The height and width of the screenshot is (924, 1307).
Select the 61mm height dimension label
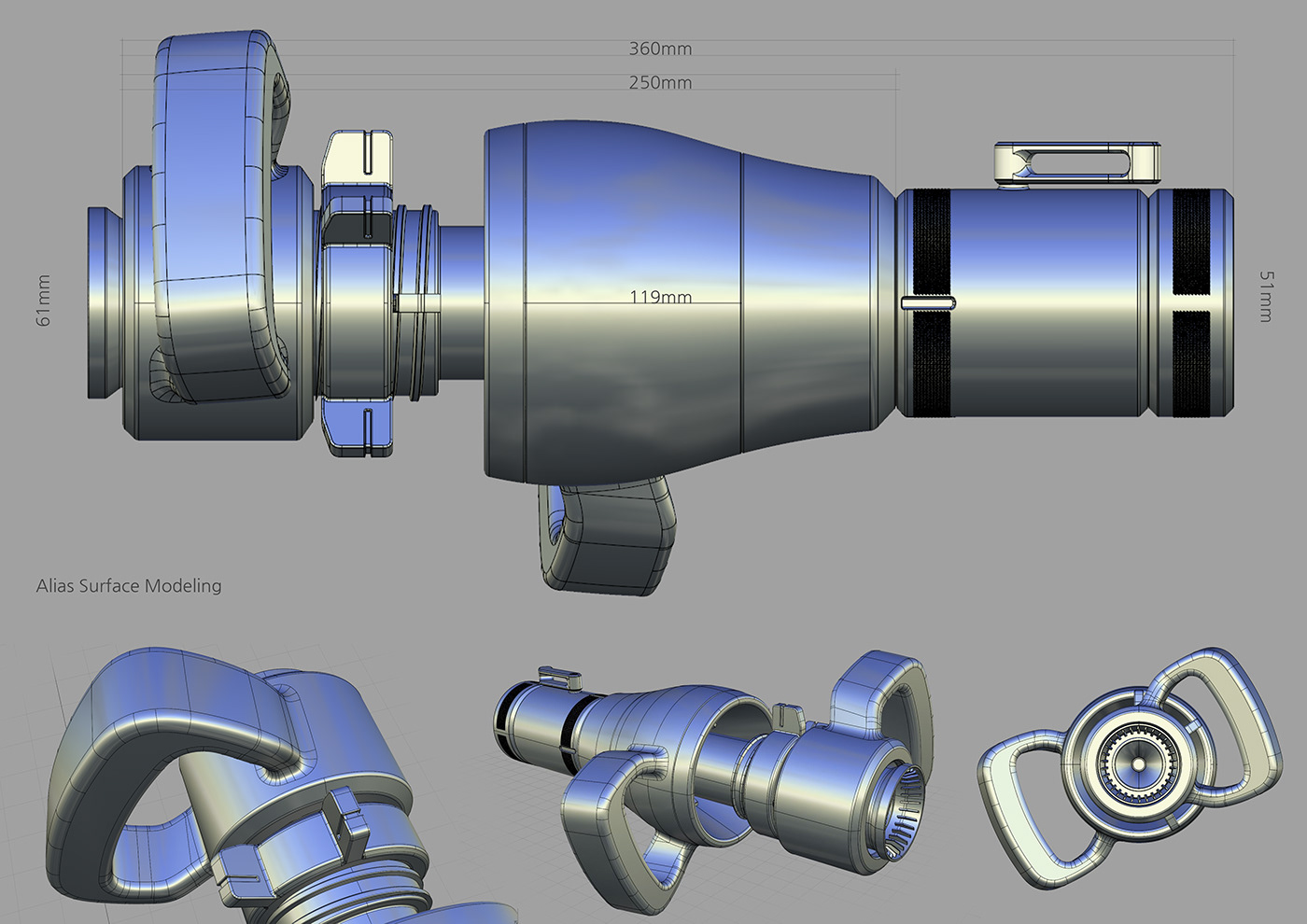43,299
